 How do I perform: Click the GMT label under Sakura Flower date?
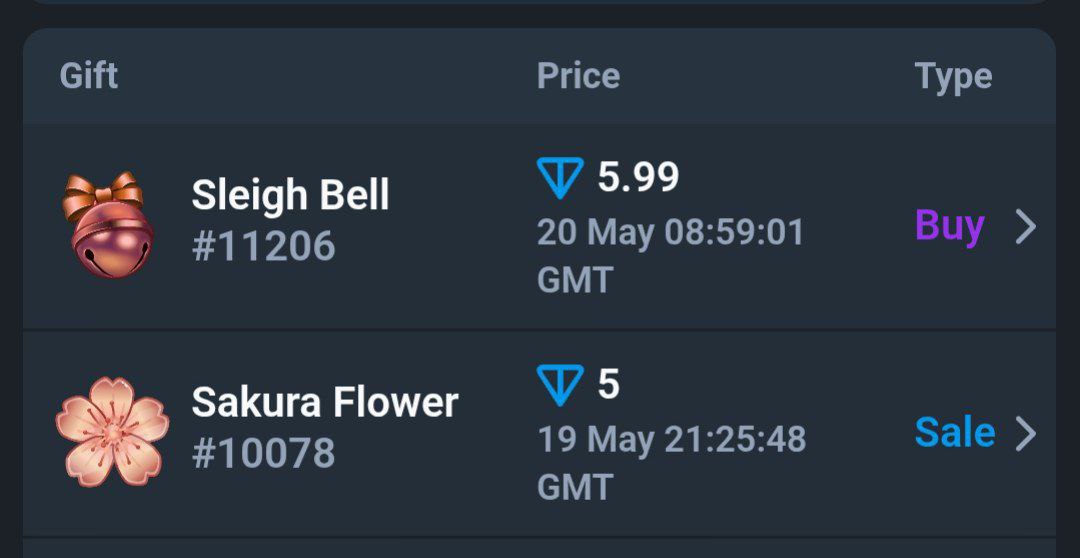click(575, 488)
